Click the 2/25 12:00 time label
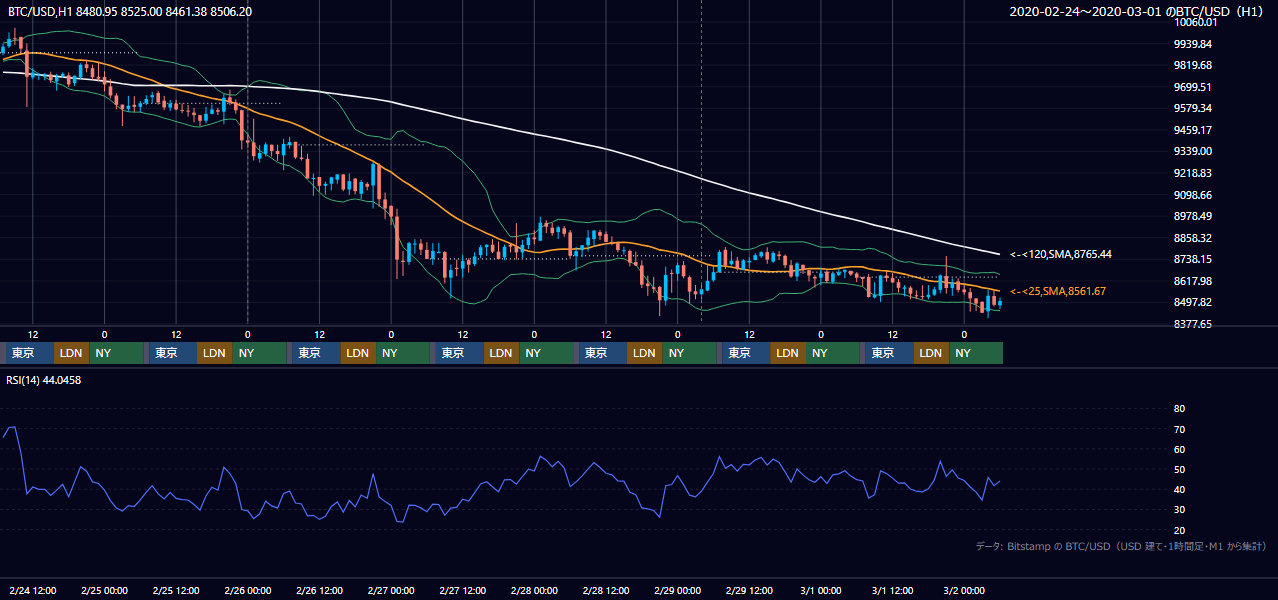This screenshot has height=600, width=1278. (176, 590)
